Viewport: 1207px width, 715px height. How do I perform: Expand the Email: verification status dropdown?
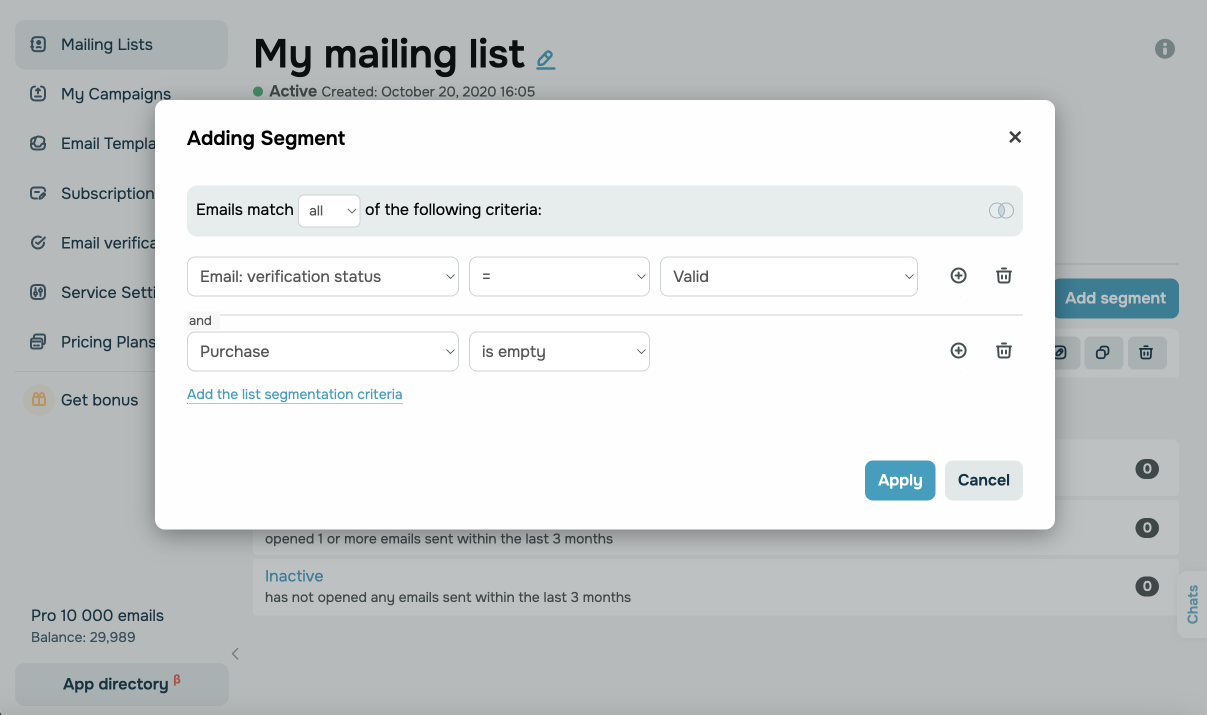(x=322, y=277)
